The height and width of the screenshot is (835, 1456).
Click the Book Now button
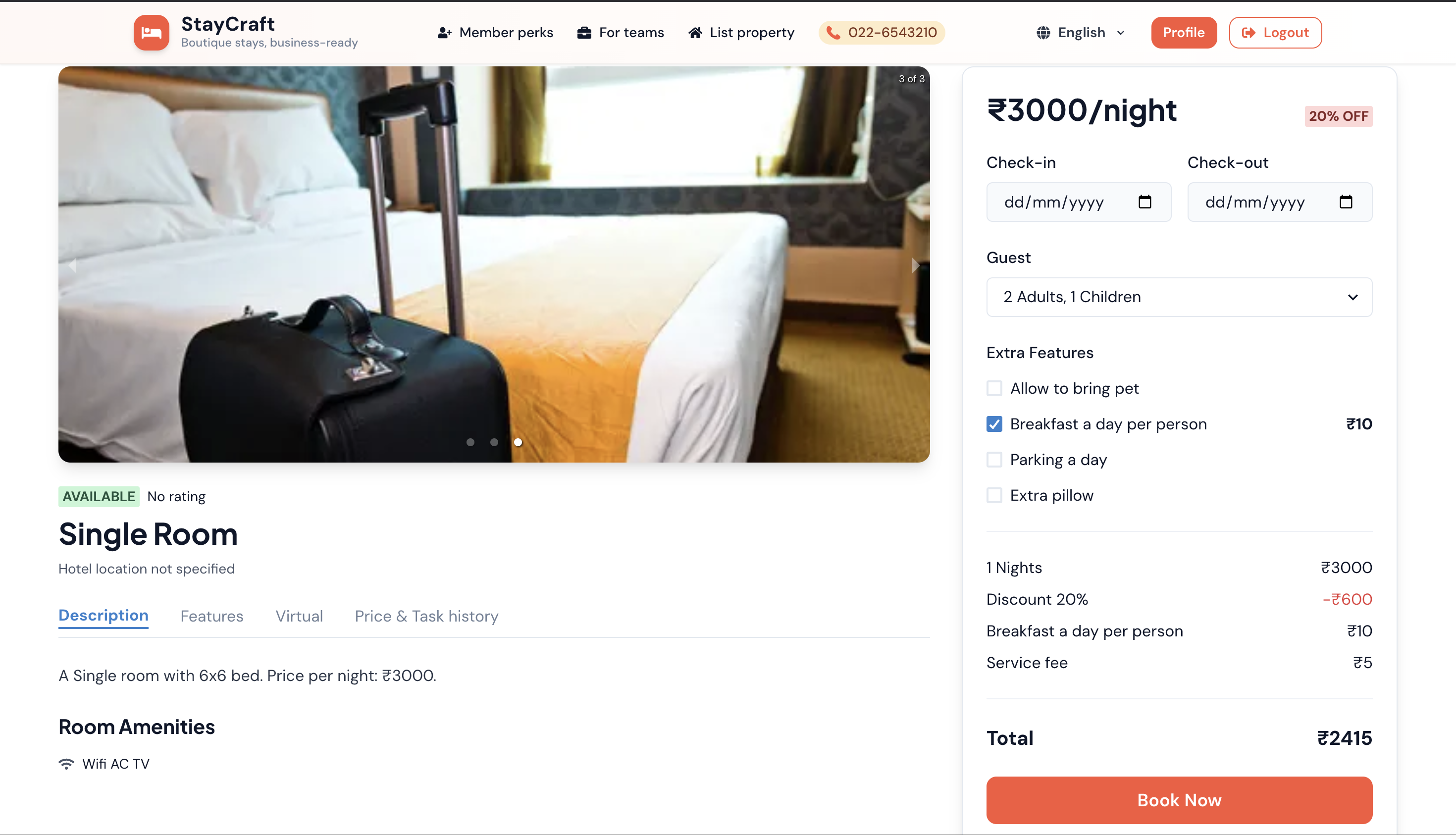tap(1179, 800)
